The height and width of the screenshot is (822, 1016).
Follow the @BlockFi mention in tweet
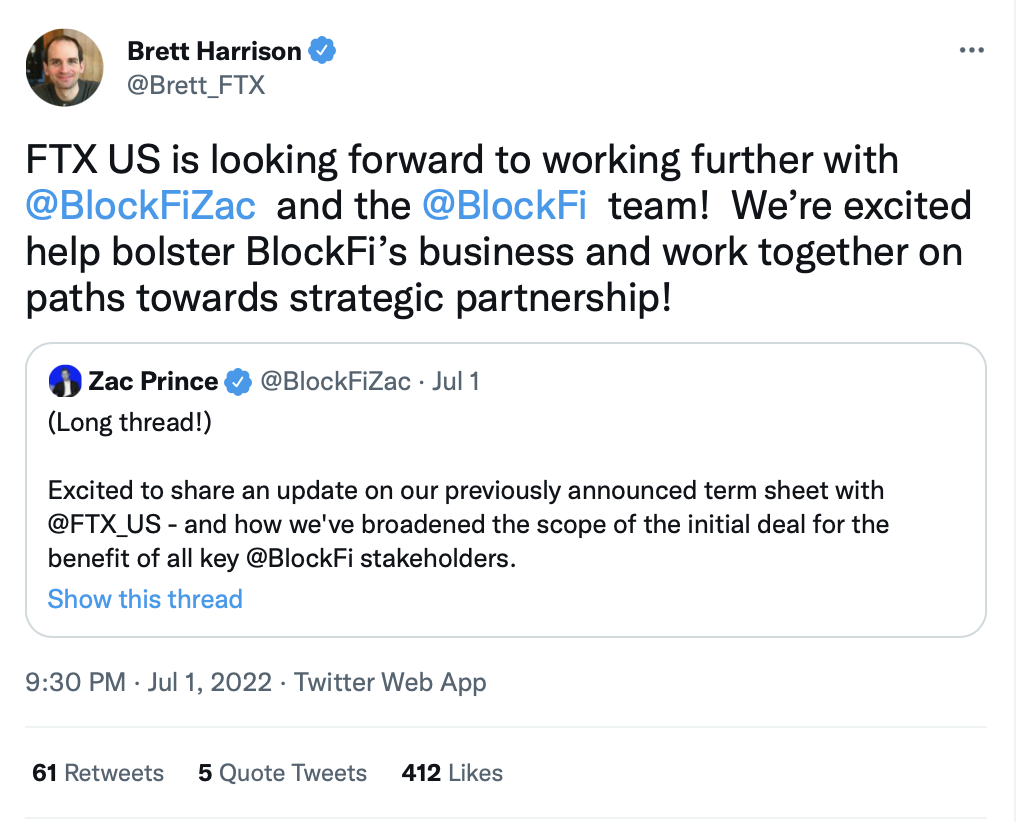point(504,205)
